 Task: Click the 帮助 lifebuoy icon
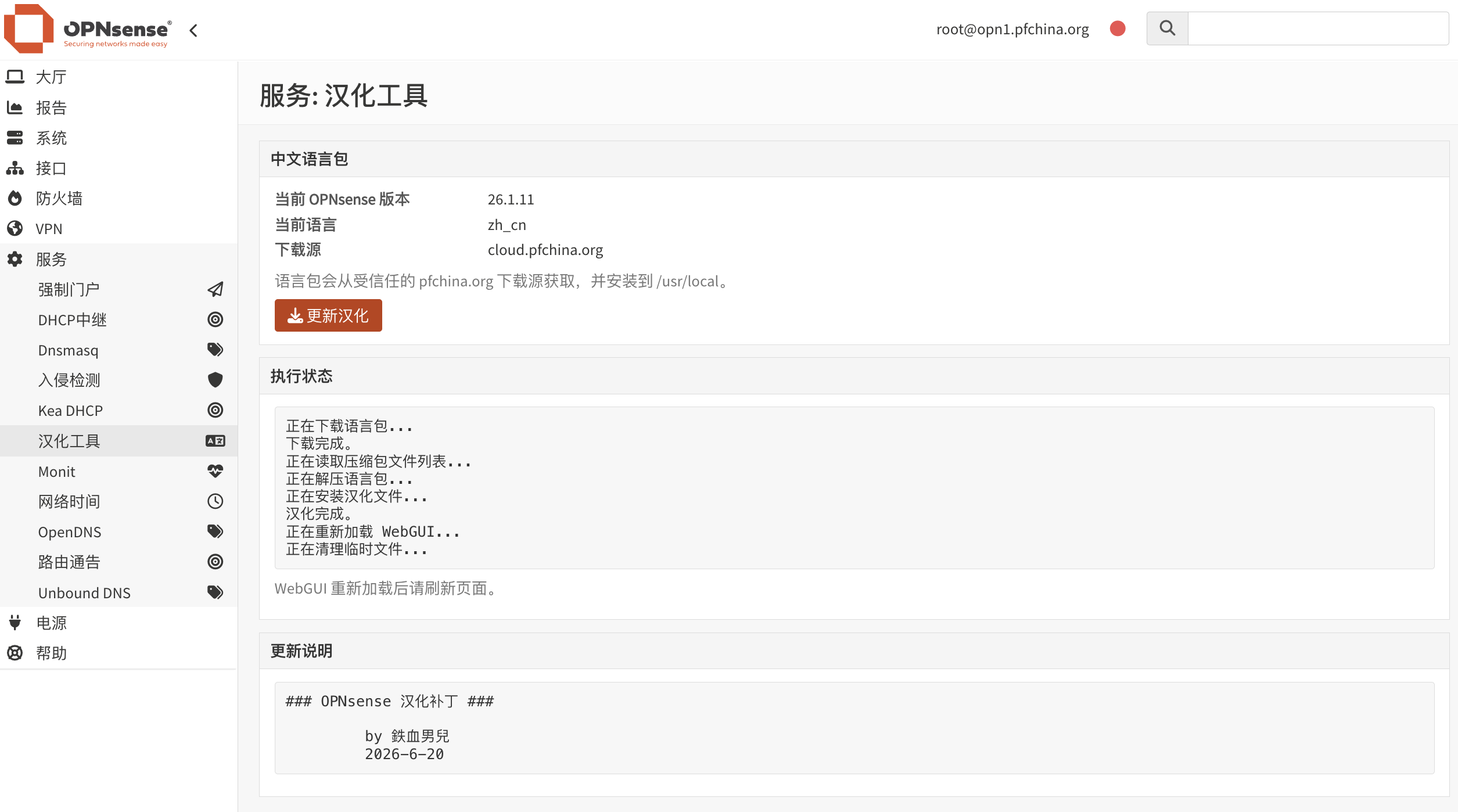coord(15,653)
